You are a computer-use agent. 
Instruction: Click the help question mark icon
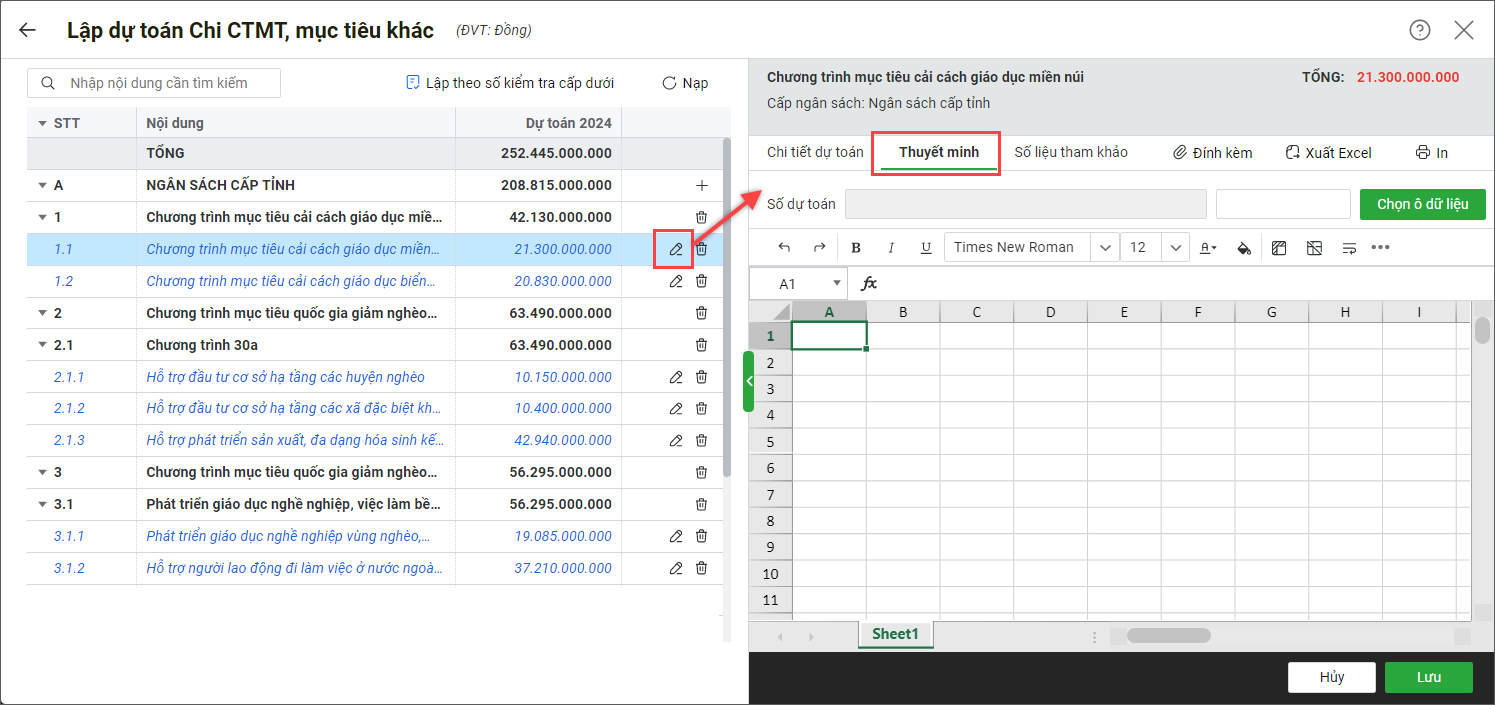pyautogui.click(x=1419, y=30)
